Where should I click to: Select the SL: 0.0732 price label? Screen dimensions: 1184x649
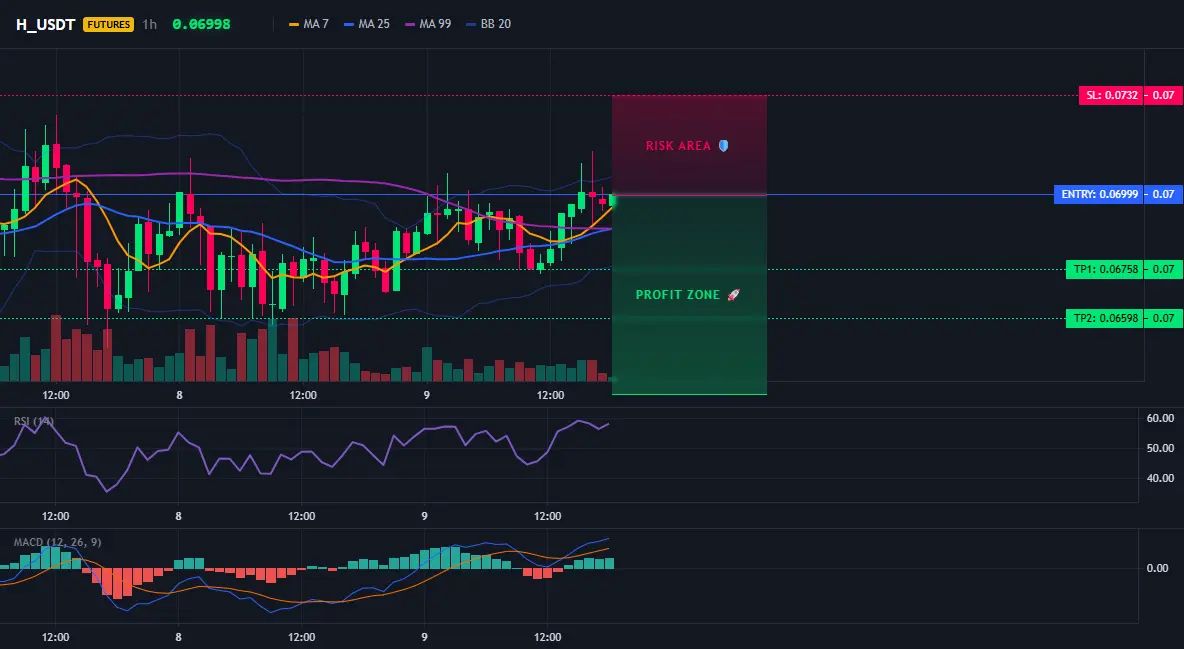tap(1111, 95)
